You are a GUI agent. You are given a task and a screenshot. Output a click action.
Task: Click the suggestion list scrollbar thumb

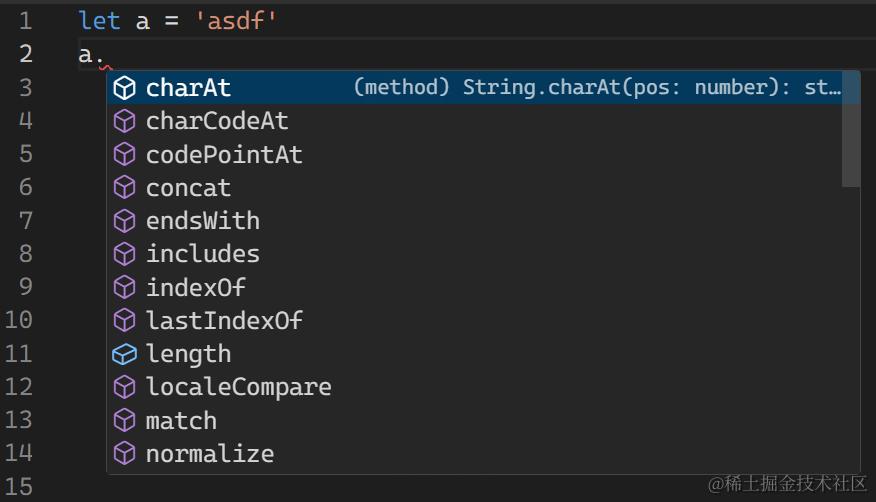[x=851, y=130]
